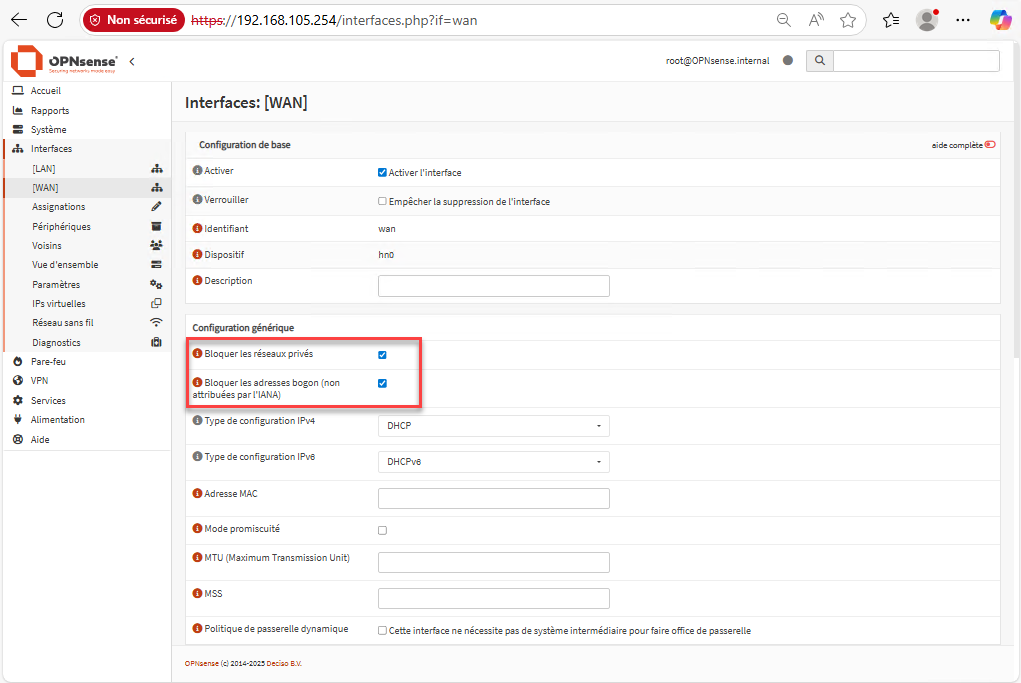Image resolution: width=1021 pixels, height=683 pixels.
Task: Click the Copilot icon in browser toolbar
Action: click(x=1000, y=20)
